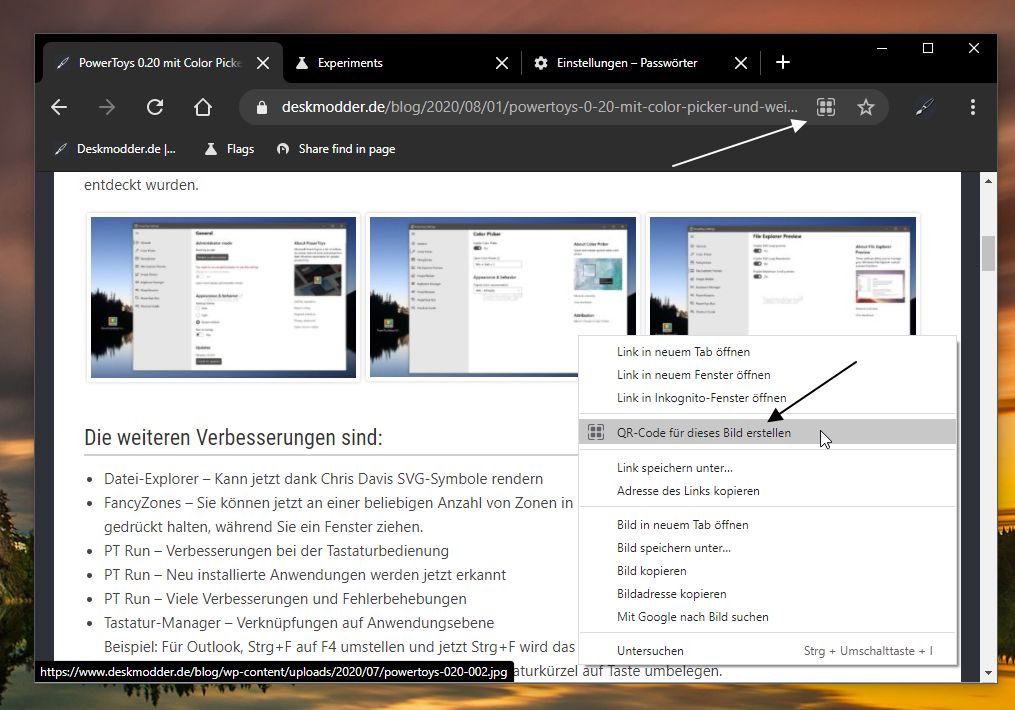Viewport: 1015px width, 710px height.
Task: Maximize the Chrome window
Action: pos(928,49)
